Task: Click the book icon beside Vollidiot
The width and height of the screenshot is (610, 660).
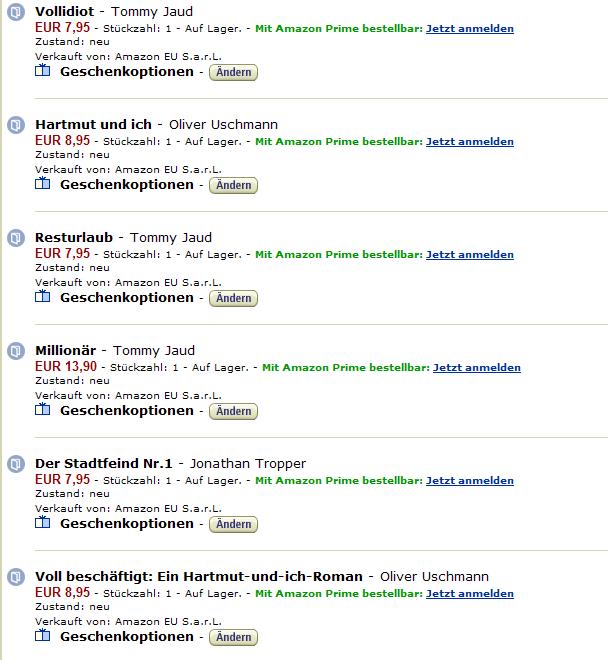Action: pyautogui.click(x=16, y=12)
